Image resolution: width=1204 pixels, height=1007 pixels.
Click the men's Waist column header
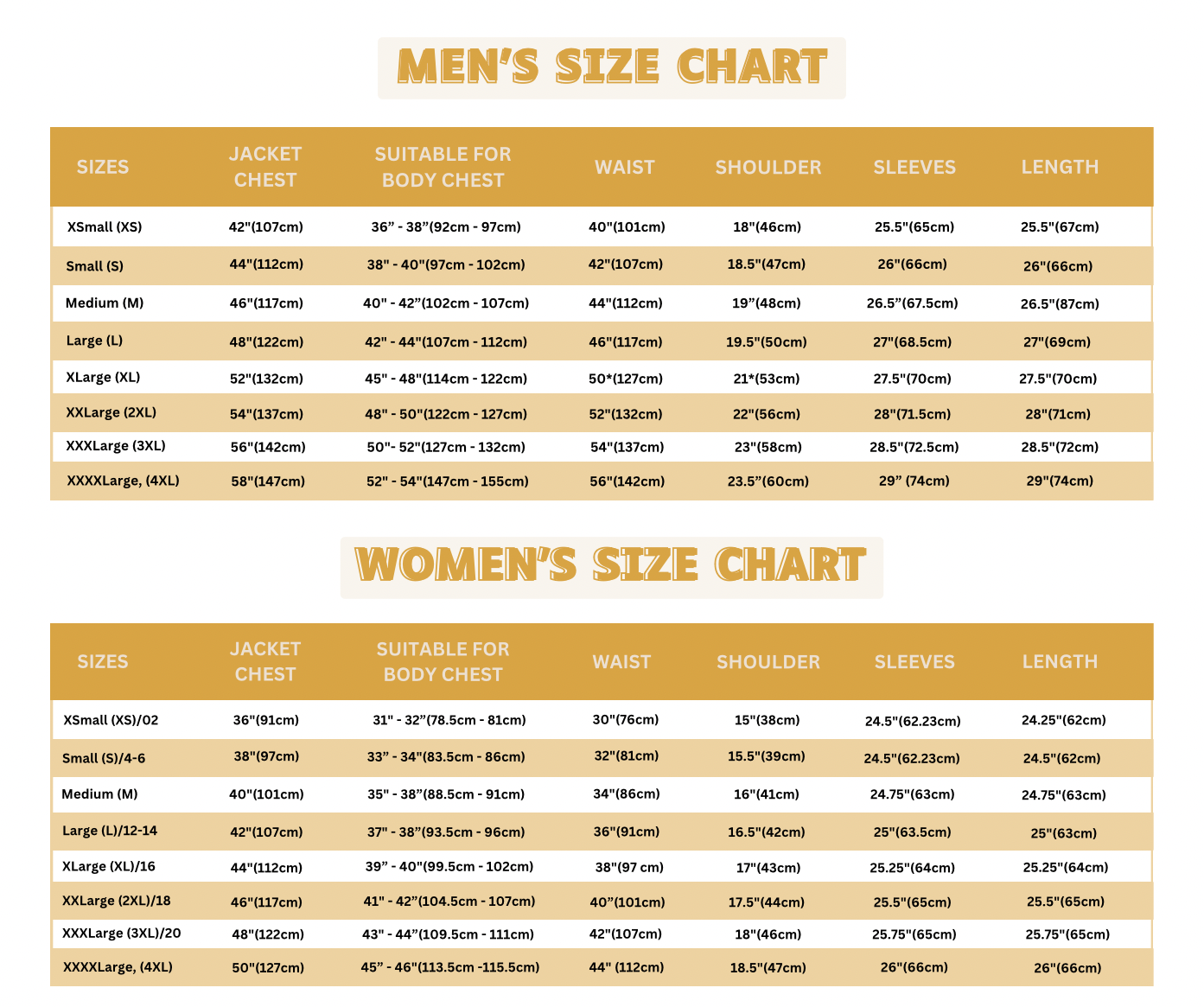pos(624,167)
